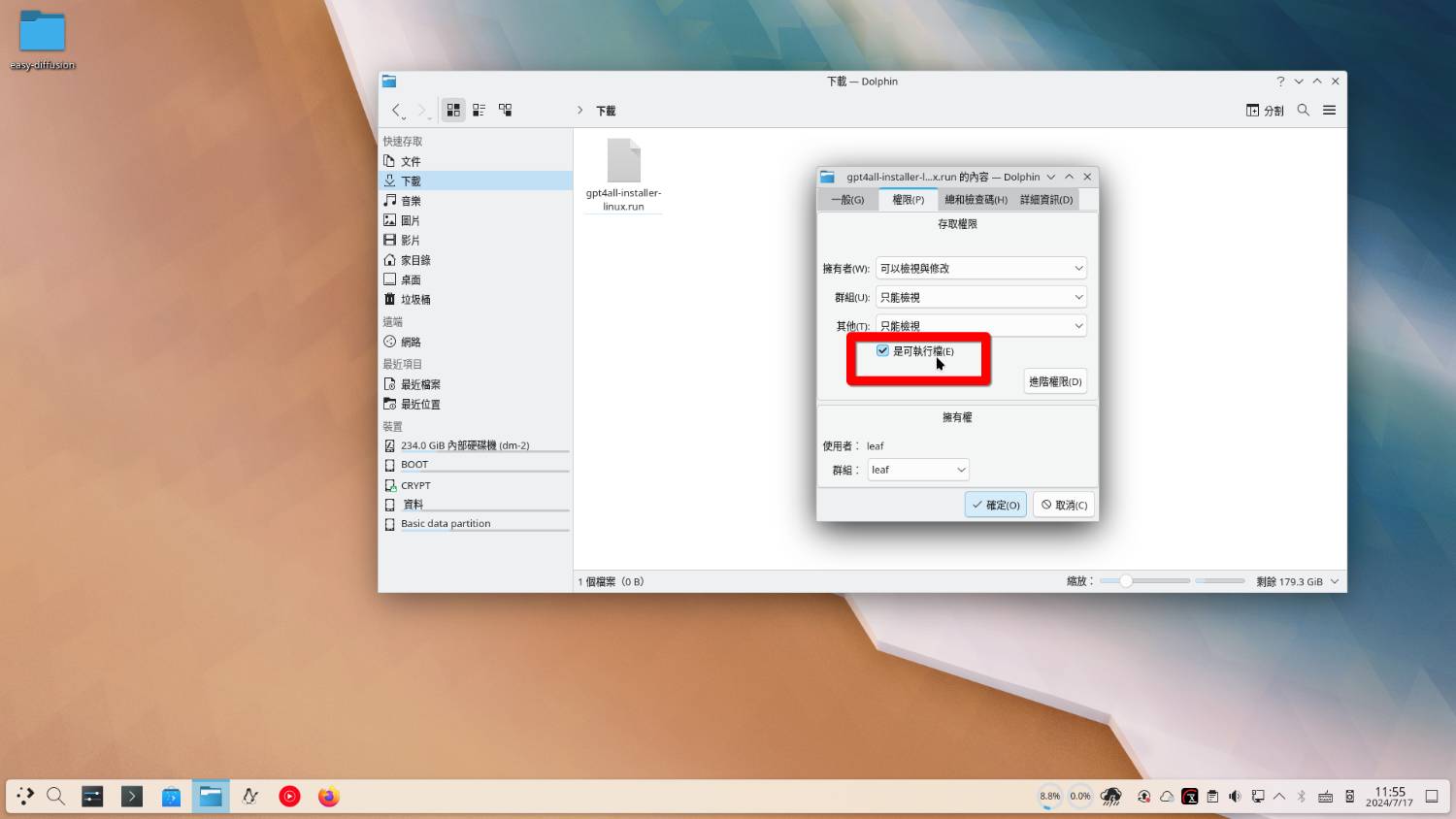Open the ownership group leaf dropdown
1456x819 pixels.
[x=917, y=470]
